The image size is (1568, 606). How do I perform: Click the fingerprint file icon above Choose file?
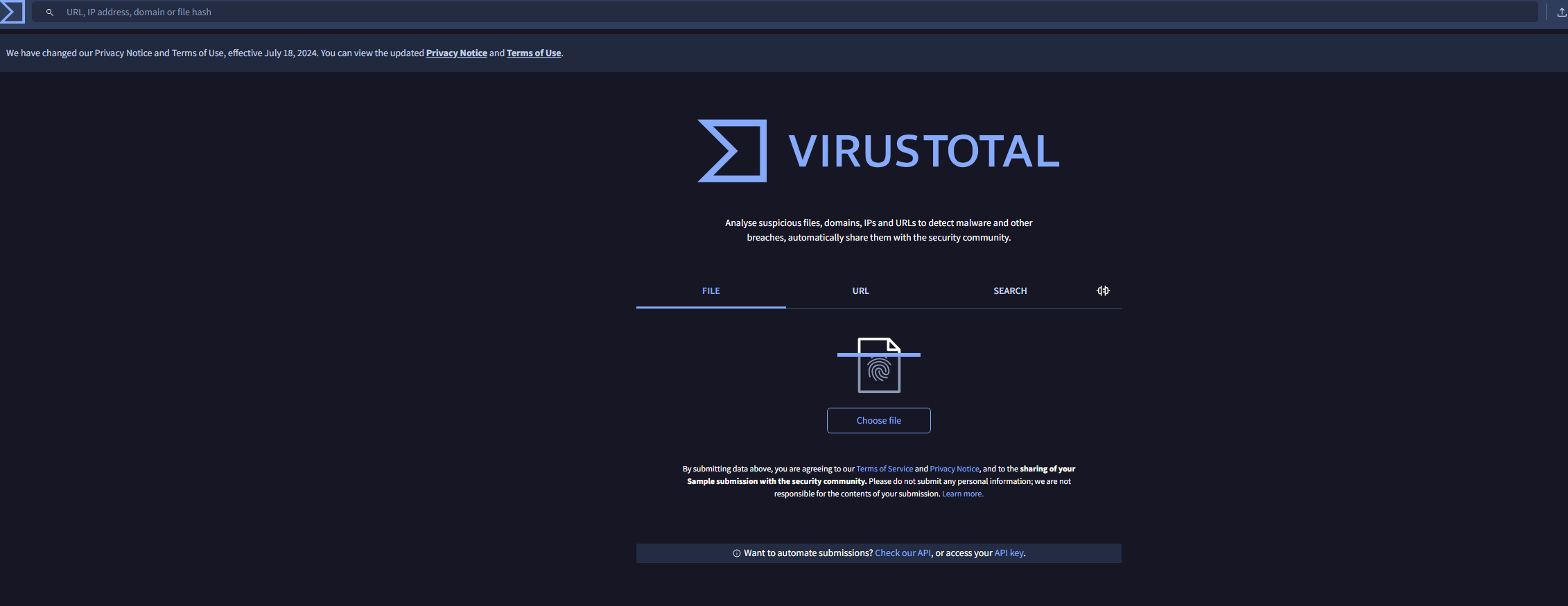[x=878, y=365]
